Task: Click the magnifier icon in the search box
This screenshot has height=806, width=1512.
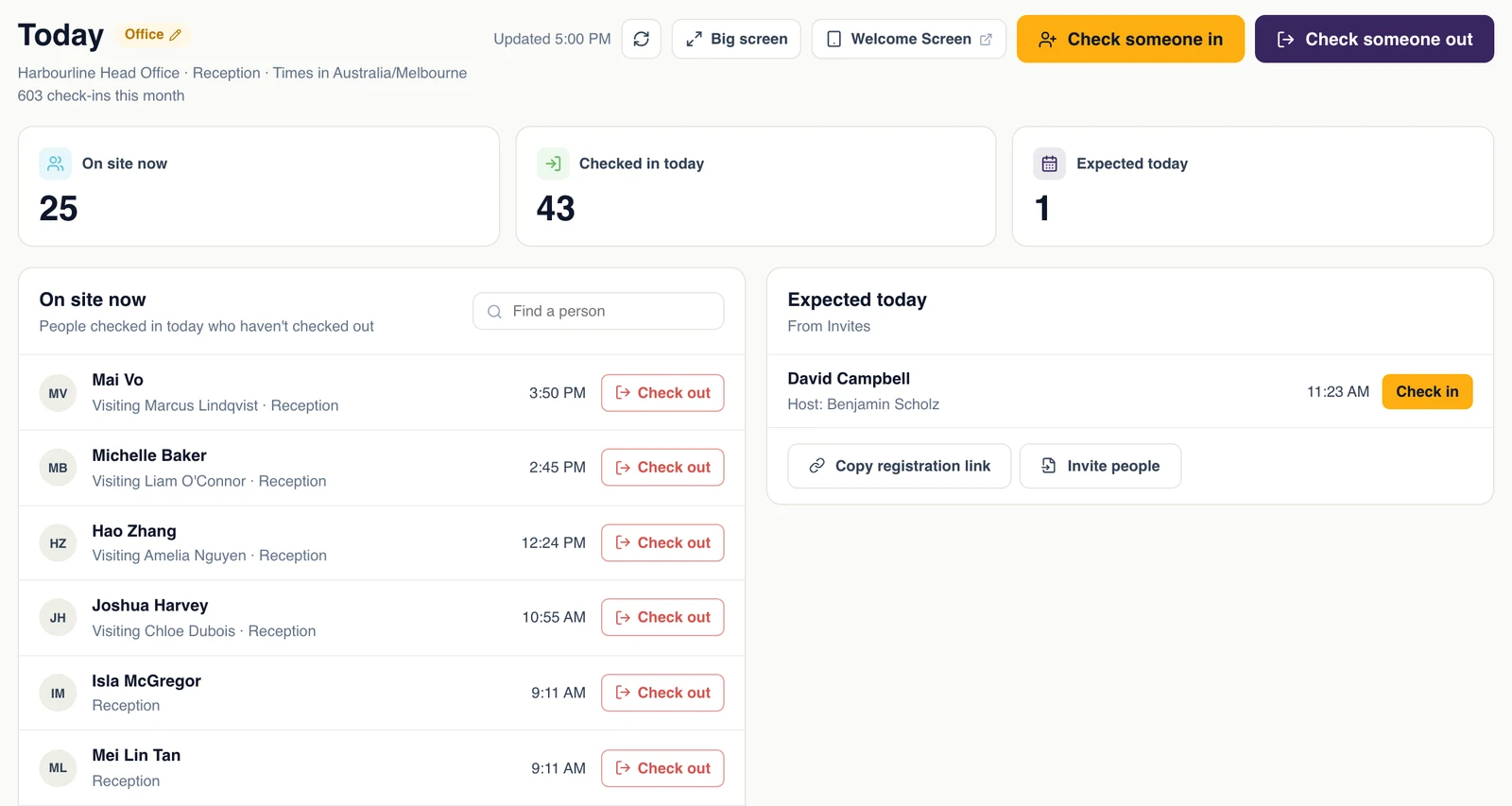Action: (494, 312)
